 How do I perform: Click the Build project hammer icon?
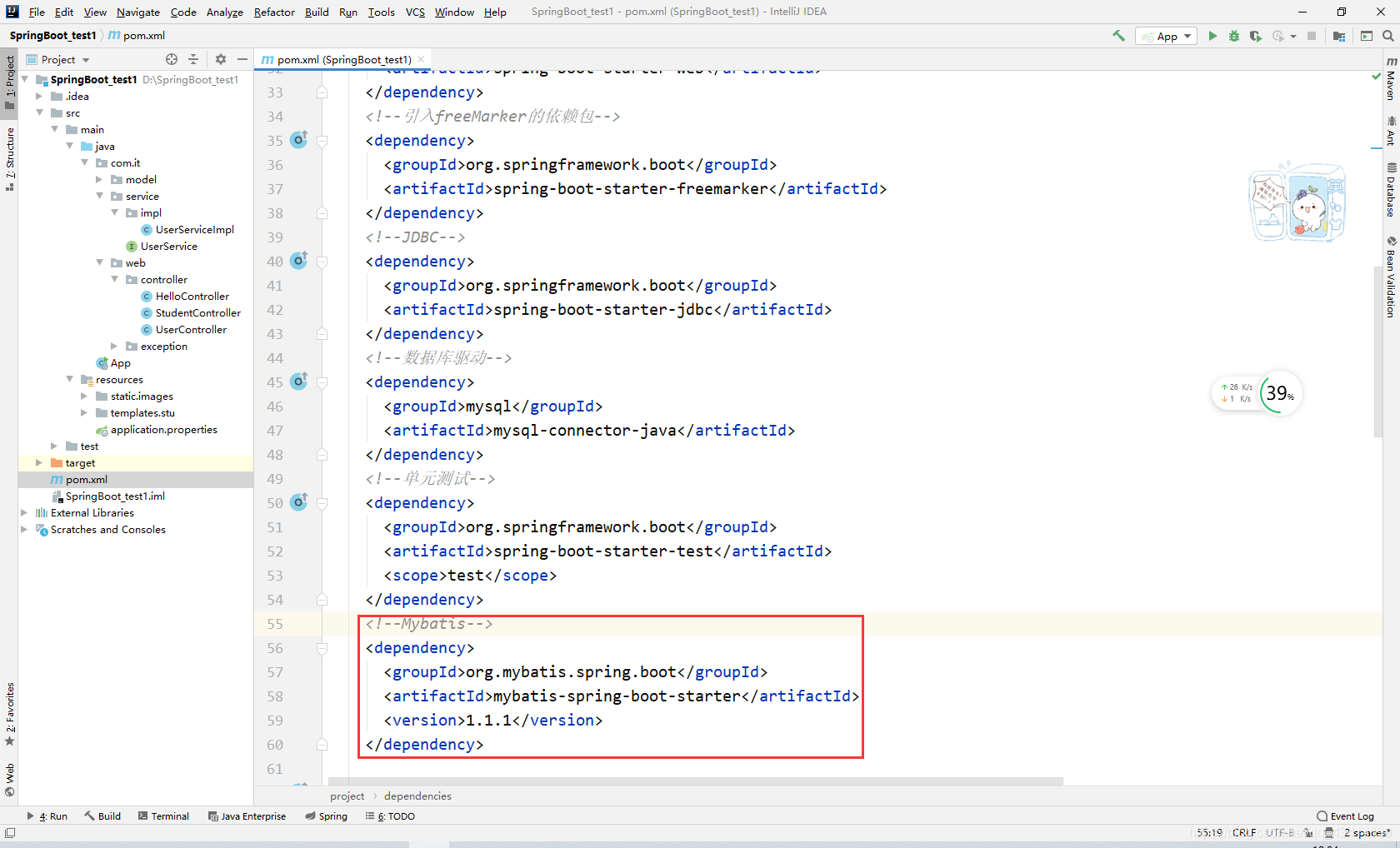pyautogui.click(x=1118, y=36)
